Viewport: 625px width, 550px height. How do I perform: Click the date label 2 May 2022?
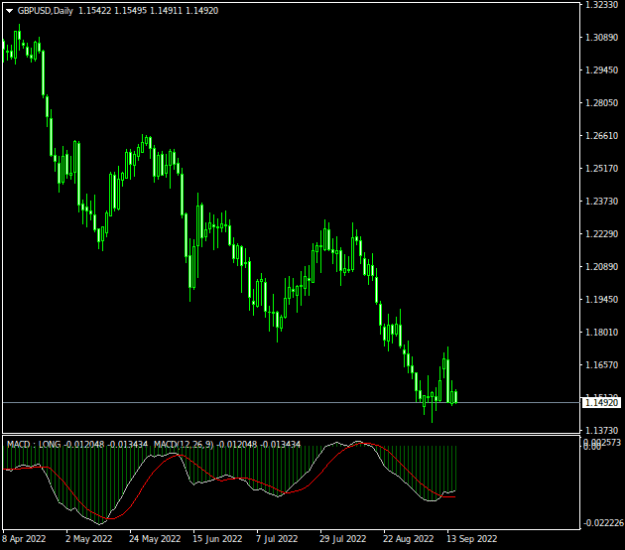pyautogui.click(x=88, y=538)
